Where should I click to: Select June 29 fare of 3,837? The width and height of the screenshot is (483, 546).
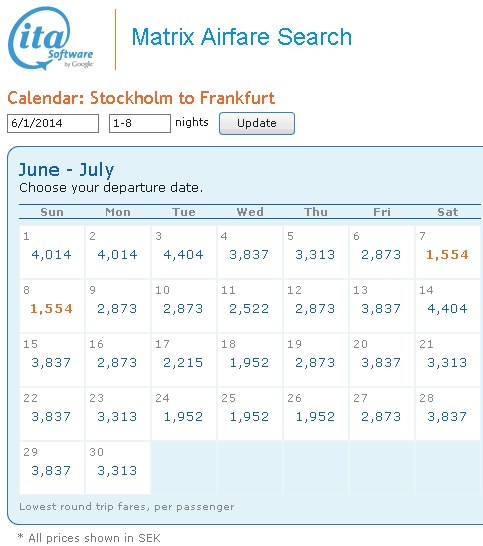(51, 470)
